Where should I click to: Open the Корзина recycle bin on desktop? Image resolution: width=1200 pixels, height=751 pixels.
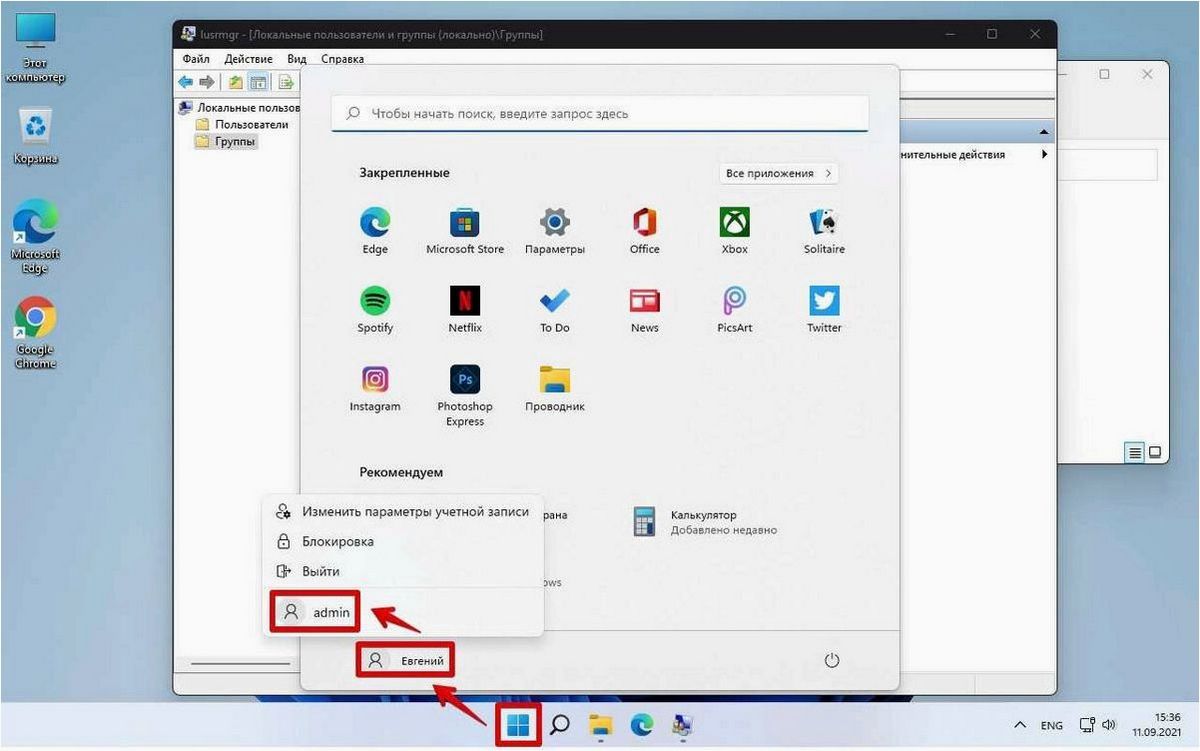[36, 136]
